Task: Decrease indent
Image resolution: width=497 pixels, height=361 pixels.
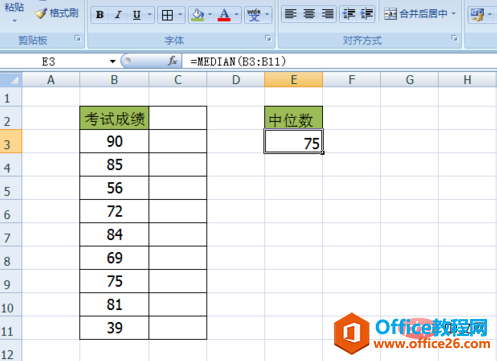Action: click(349, 14)
